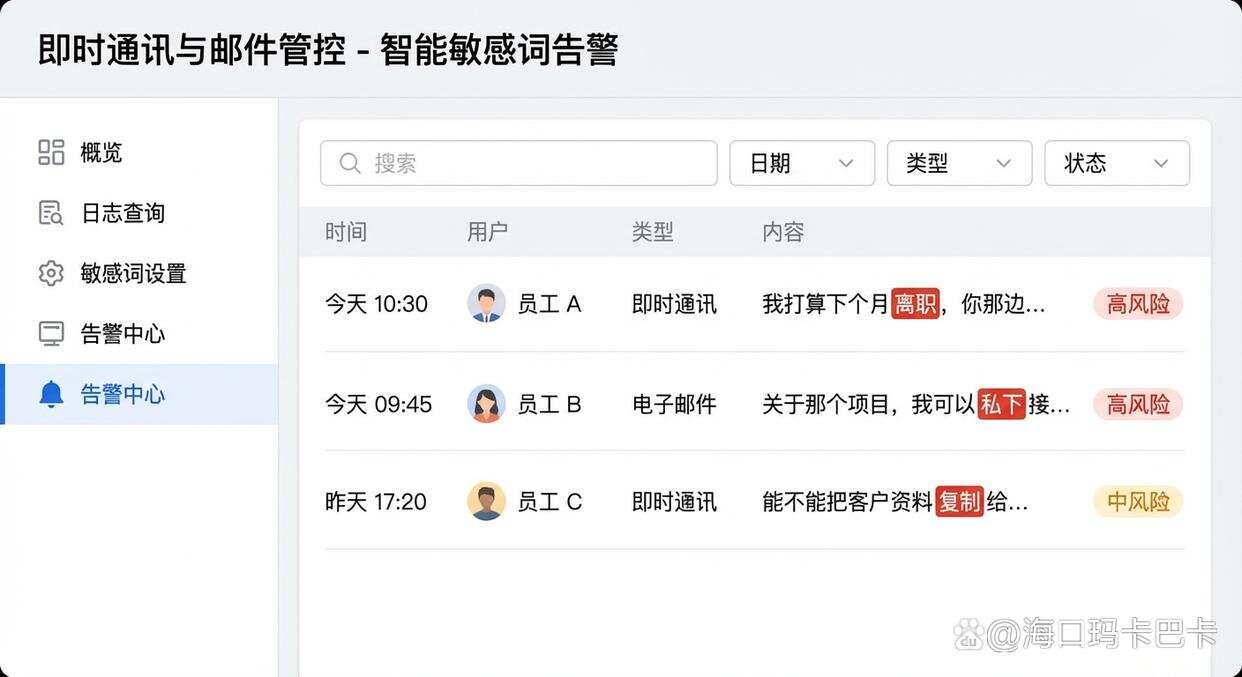Click the highlighted word 私下 in 员工 B's email
This screenshot has height=677, width=1242.
point(1001,404)
